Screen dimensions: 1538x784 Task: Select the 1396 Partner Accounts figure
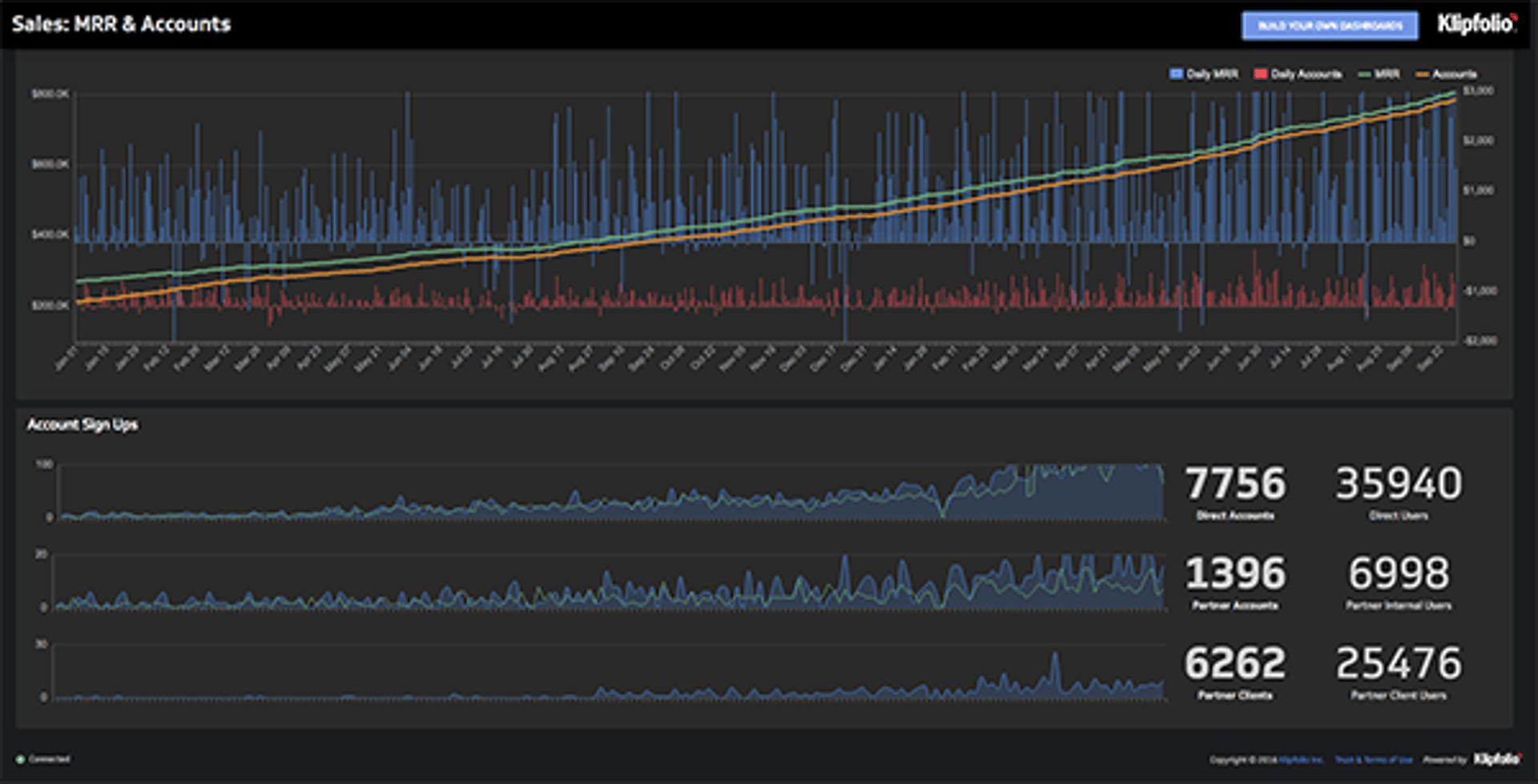click(x=1235, y=573)
